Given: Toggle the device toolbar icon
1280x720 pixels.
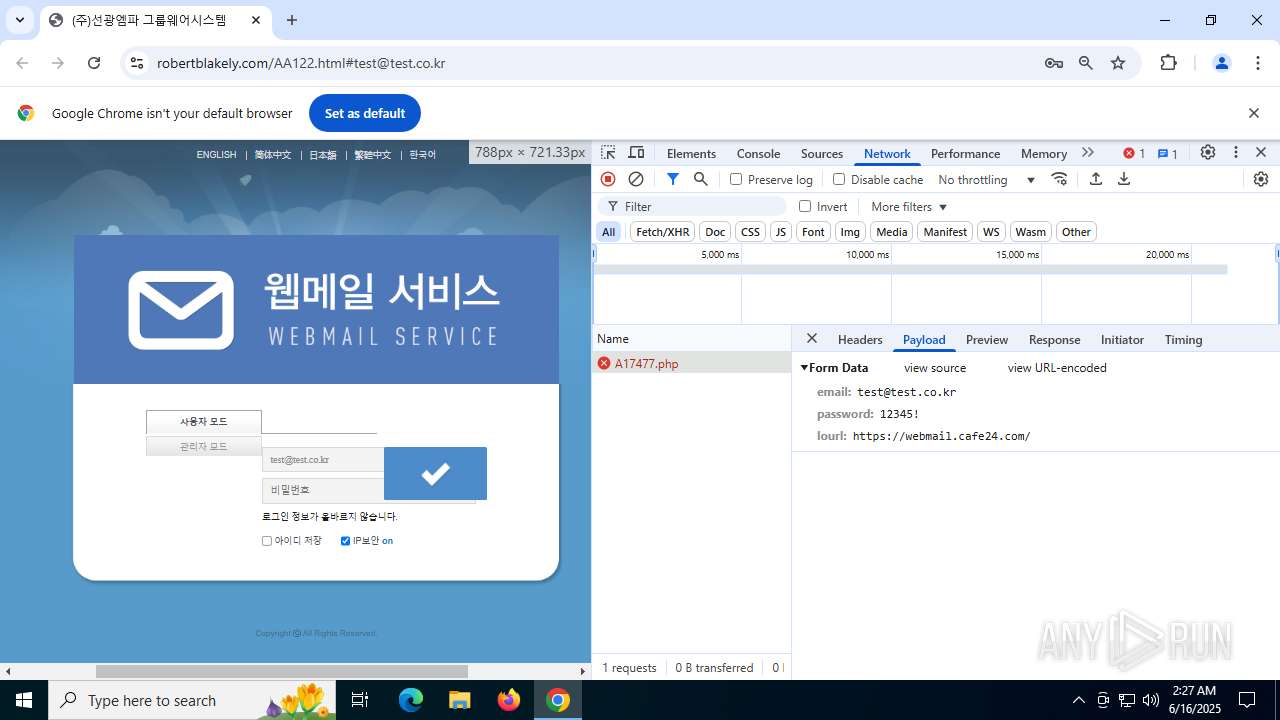Looking at the screenshot, I should coord(636,153).
